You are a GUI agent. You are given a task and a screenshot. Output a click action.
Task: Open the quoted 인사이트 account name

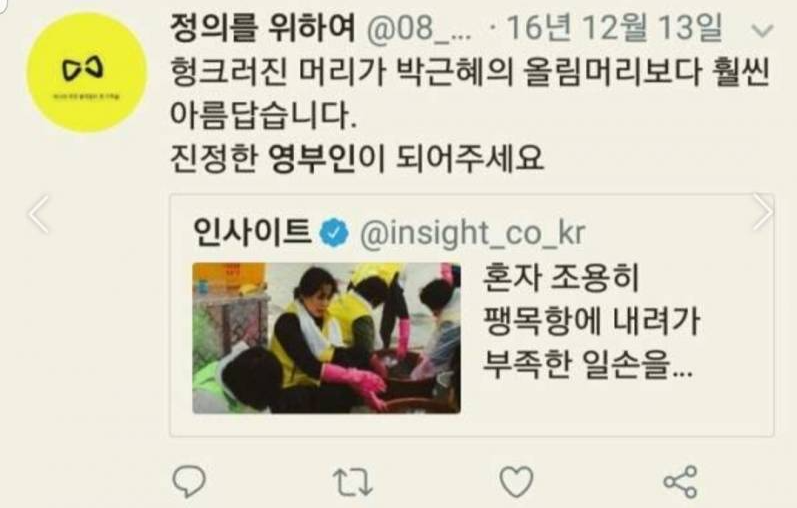(252, 231)
